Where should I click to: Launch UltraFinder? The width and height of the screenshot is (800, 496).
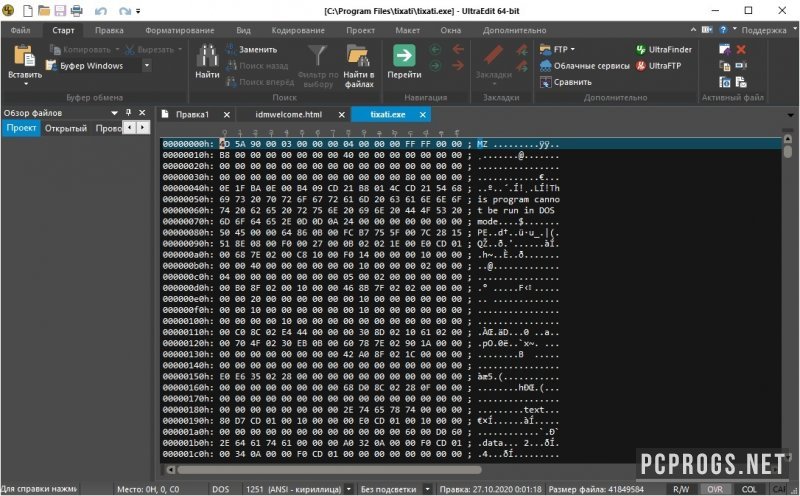664,49
